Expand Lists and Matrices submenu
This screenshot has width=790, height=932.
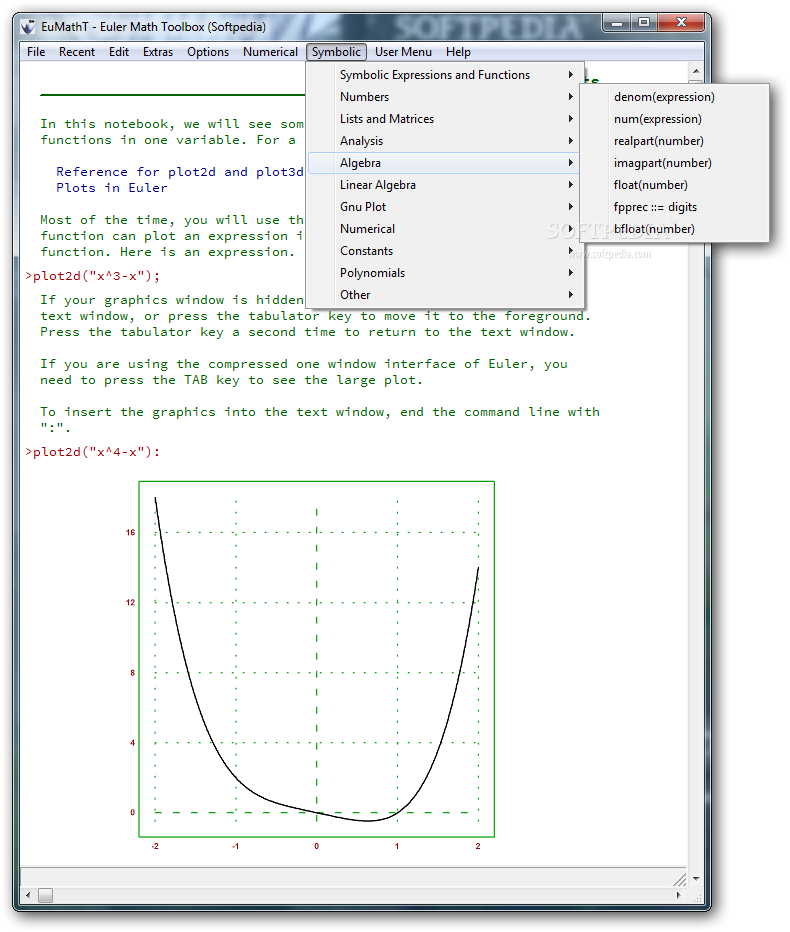tap(445, 119)
